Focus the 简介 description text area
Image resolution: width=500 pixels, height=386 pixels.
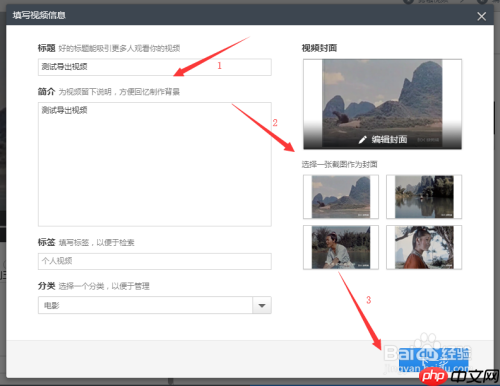[155, 164]
